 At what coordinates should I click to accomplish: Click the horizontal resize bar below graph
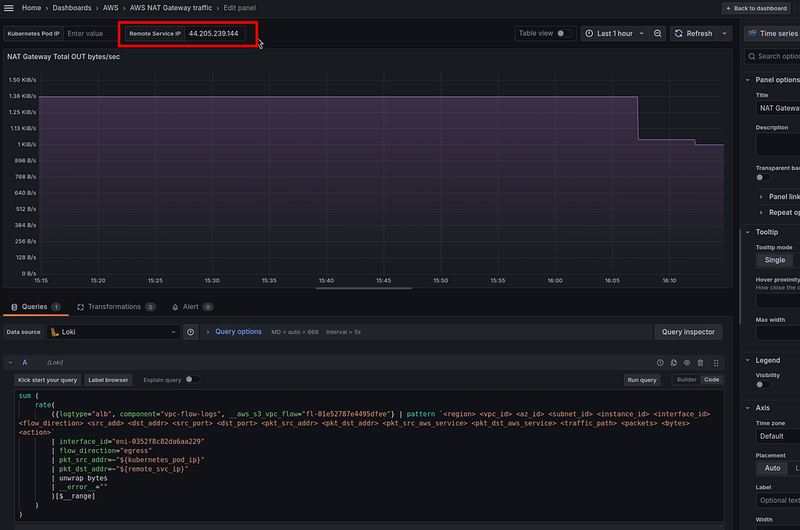click(x=363, y=288)
